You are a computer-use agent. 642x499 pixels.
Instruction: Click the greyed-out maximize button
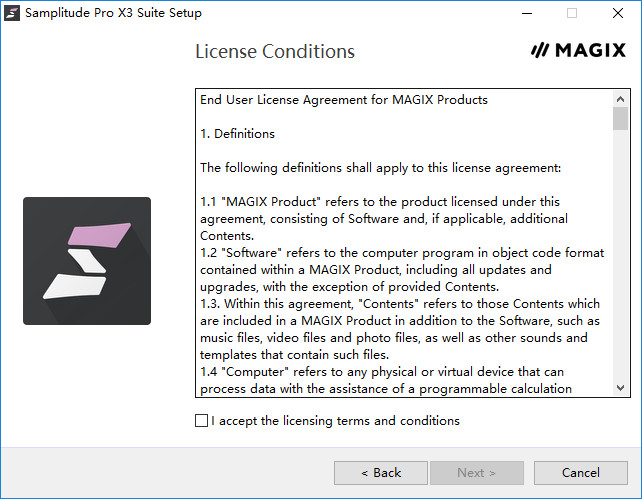[572, 14]
